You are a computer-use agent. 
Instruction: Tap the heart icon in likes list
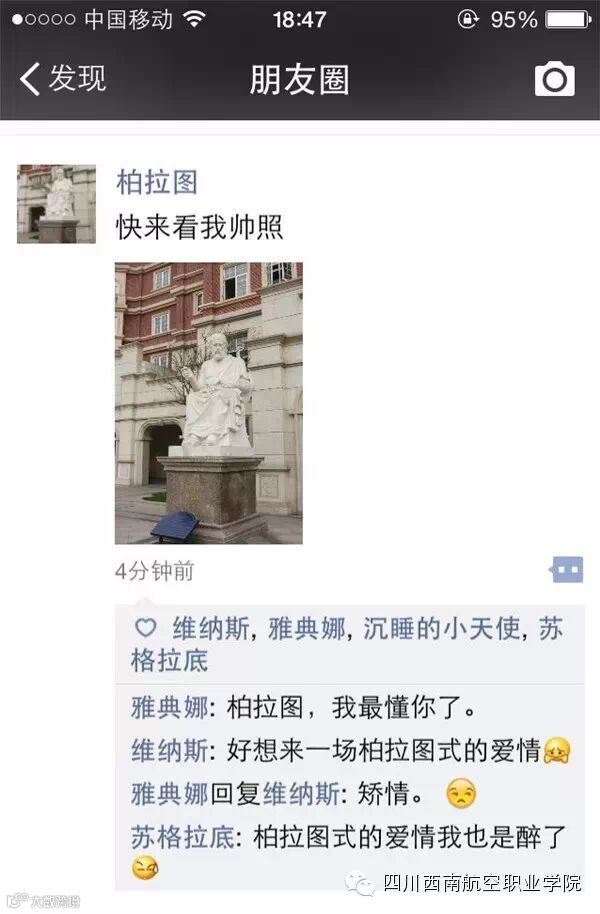(x=145, y=628)
